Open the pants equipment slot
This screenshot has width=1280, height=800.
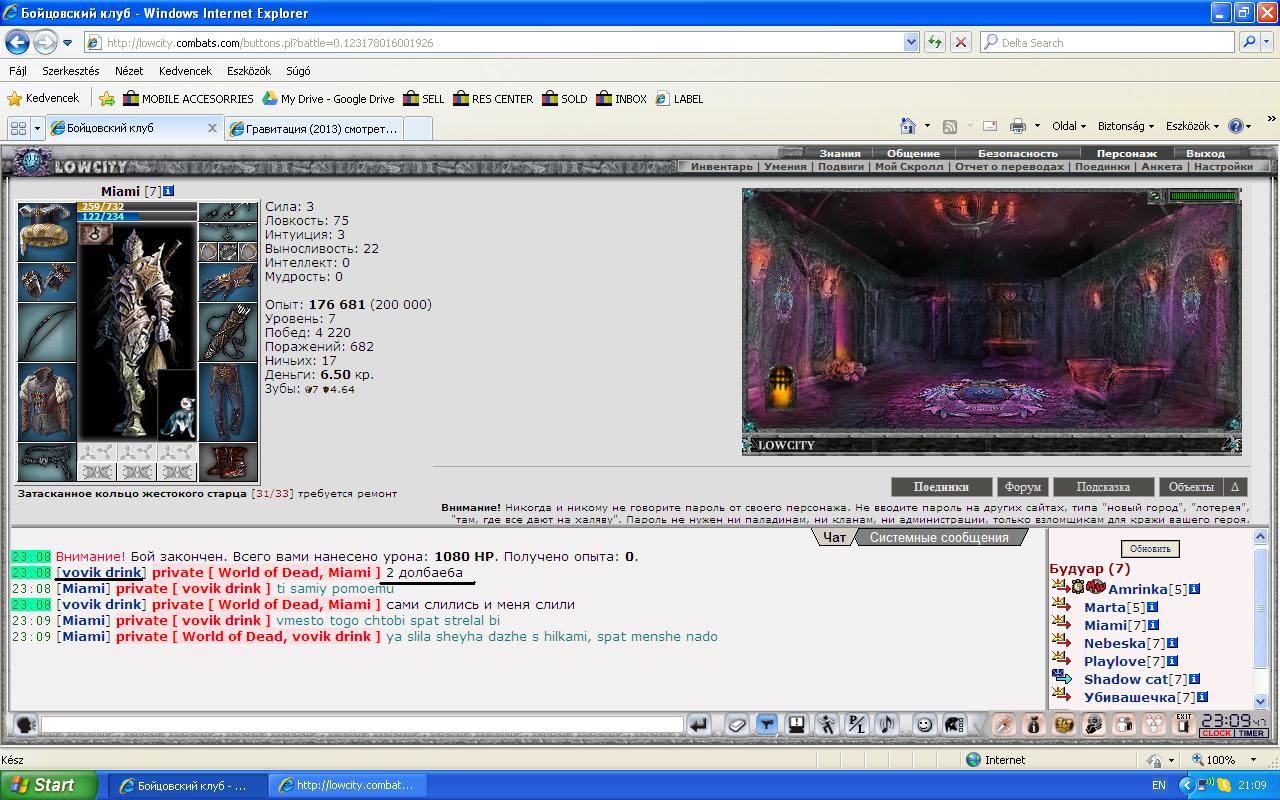click(228, 402)
